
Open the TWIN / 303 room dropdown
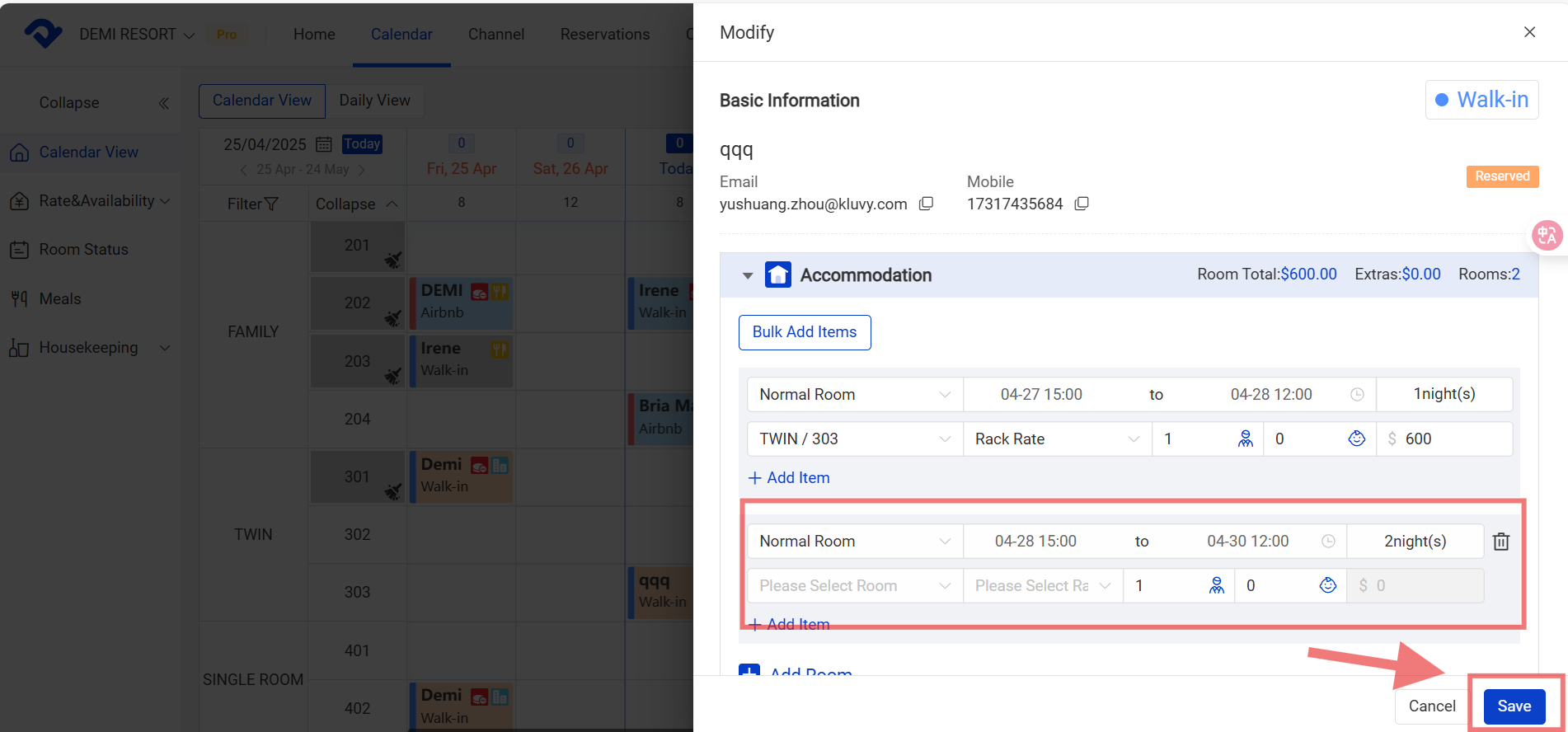[x=854, y=439]
